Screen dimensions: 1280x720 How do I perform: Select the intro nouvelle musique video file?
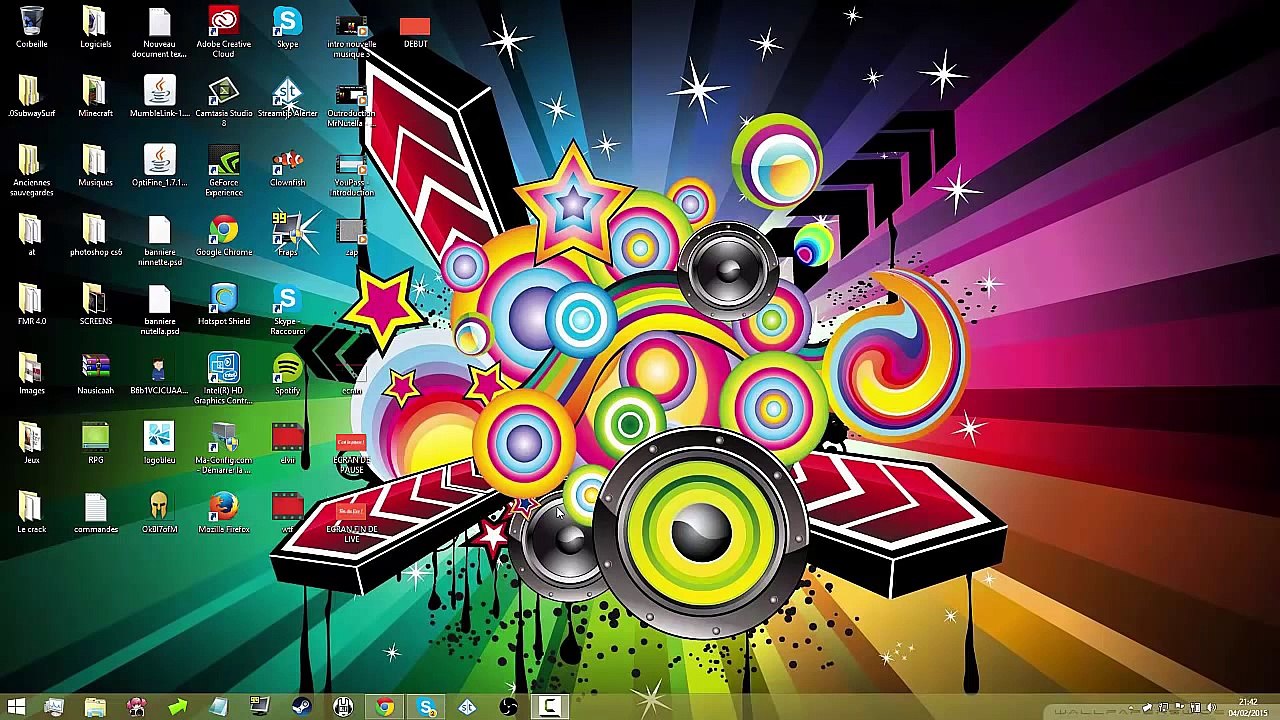[x=351, y=32]
